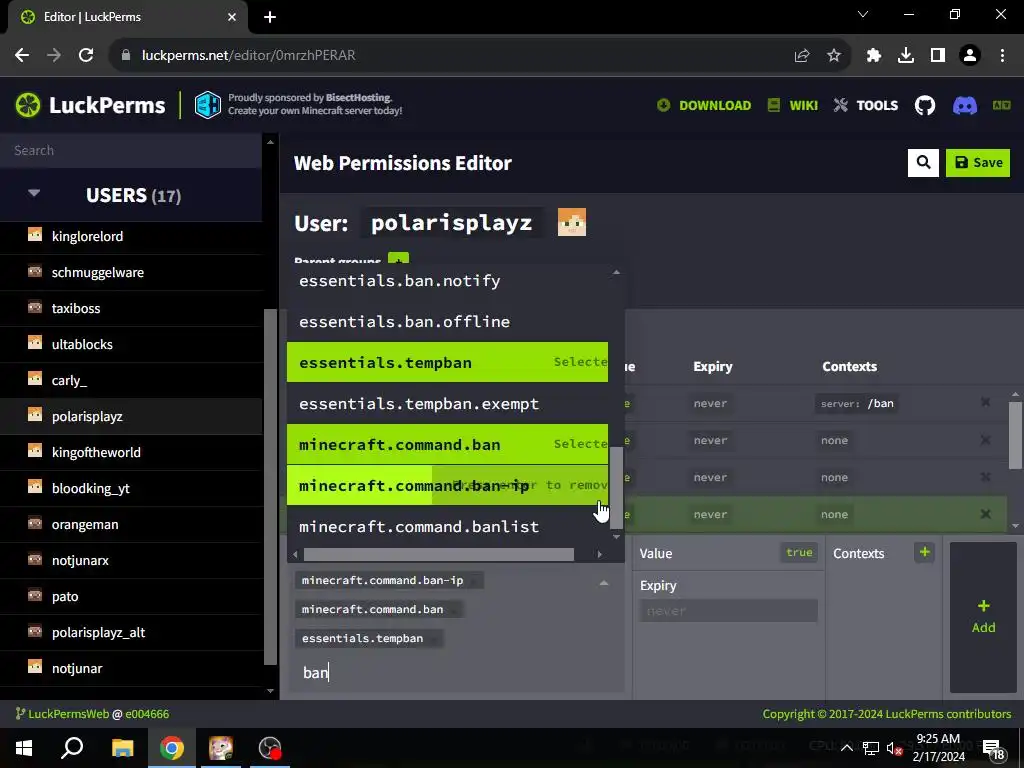Bookmark the page with the star icon

834,55
